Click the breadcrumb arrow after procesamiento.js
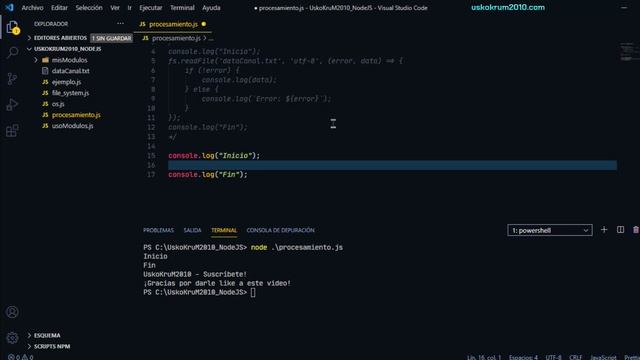 pos(204,38)
